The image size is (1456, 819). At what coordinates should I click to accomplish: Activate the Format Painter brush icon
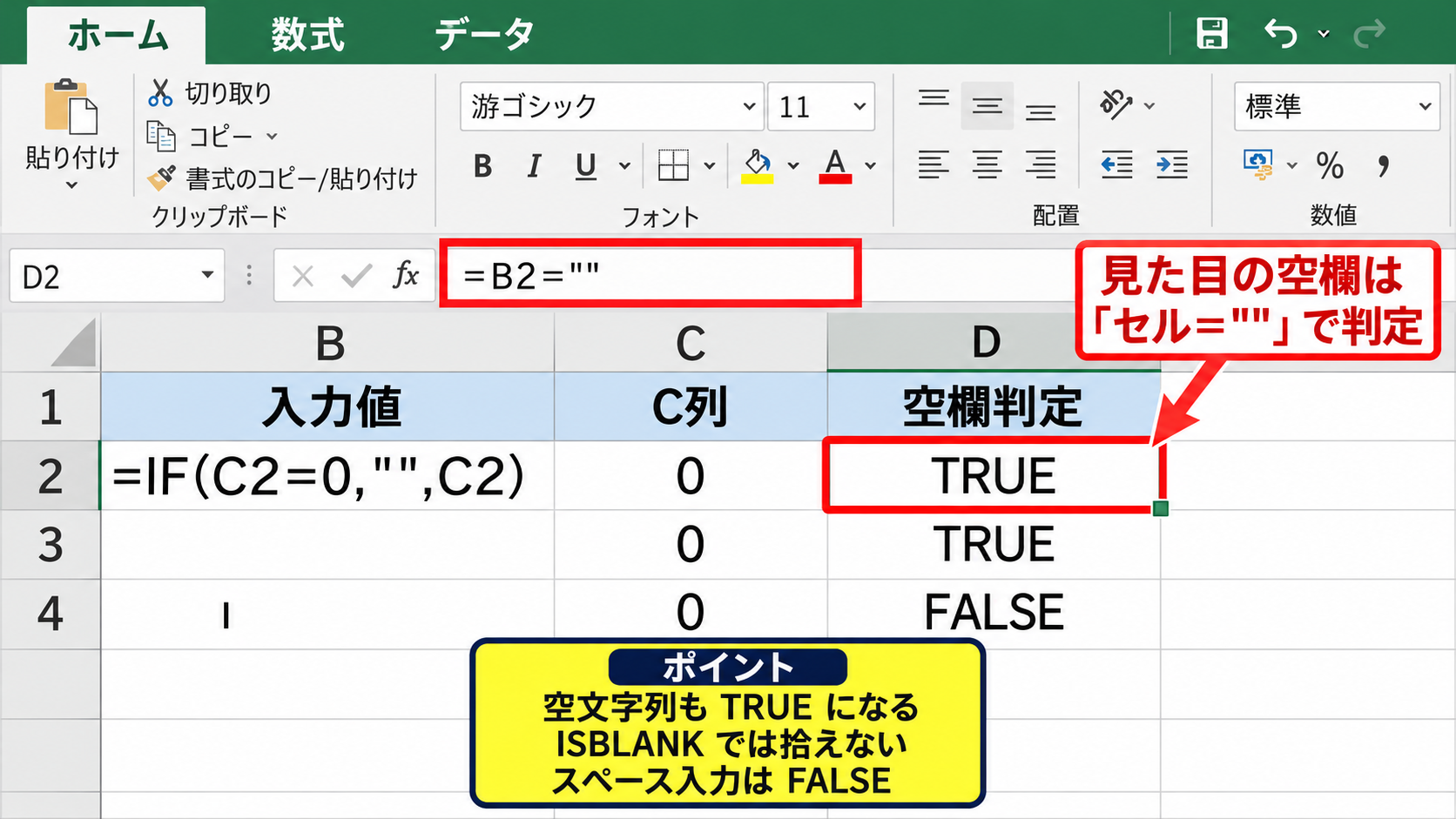coord(161,178)
